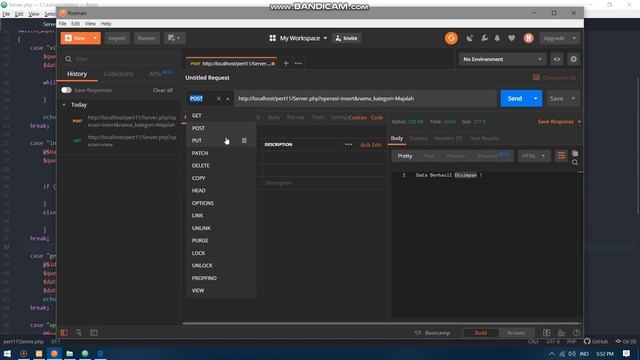Open notifications bell icon
Image resolution: width=640 pixels, height=360 pixels.
point(497,38)
